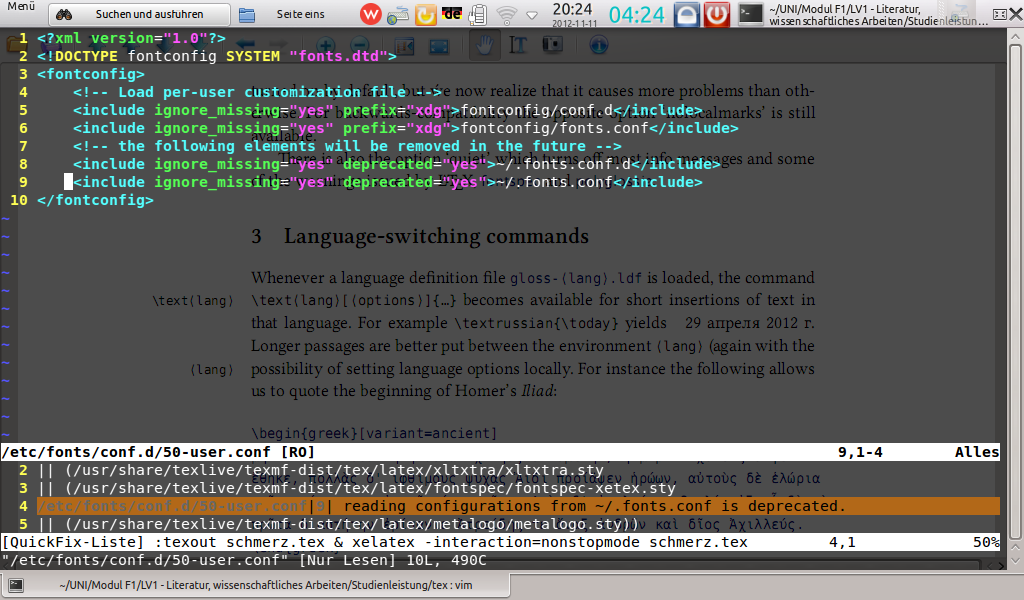Click the red power shutdown icon
Viewport: 1024px width, 600px height.
716,14
